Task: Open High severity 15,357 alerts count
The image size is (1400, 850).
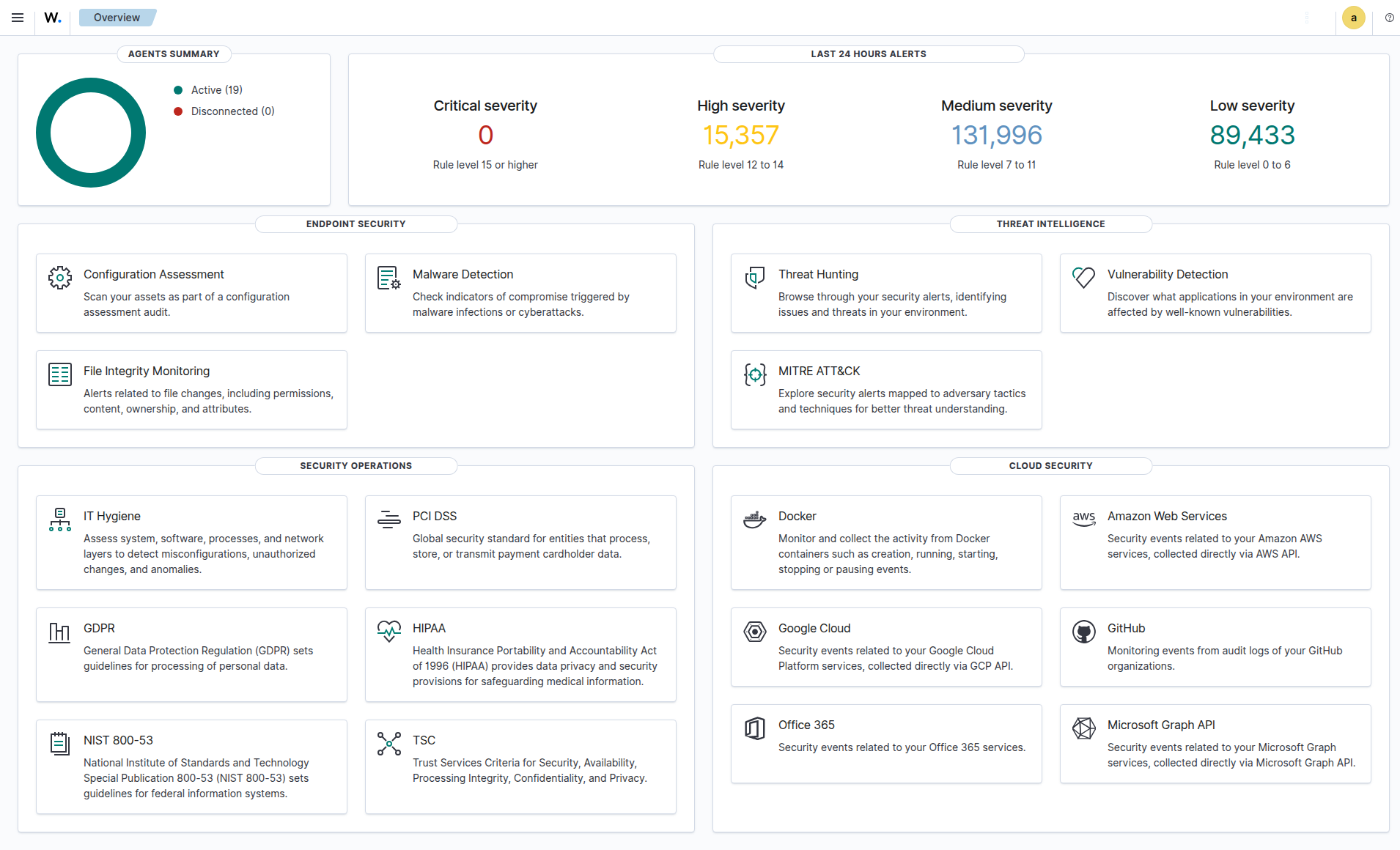Action: pyautogui.click(x=740, y=136)
